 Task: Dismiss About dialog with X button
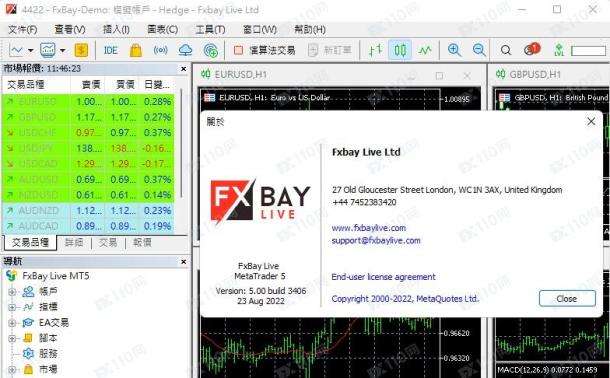pyautogui.click(x=591, y=121)
